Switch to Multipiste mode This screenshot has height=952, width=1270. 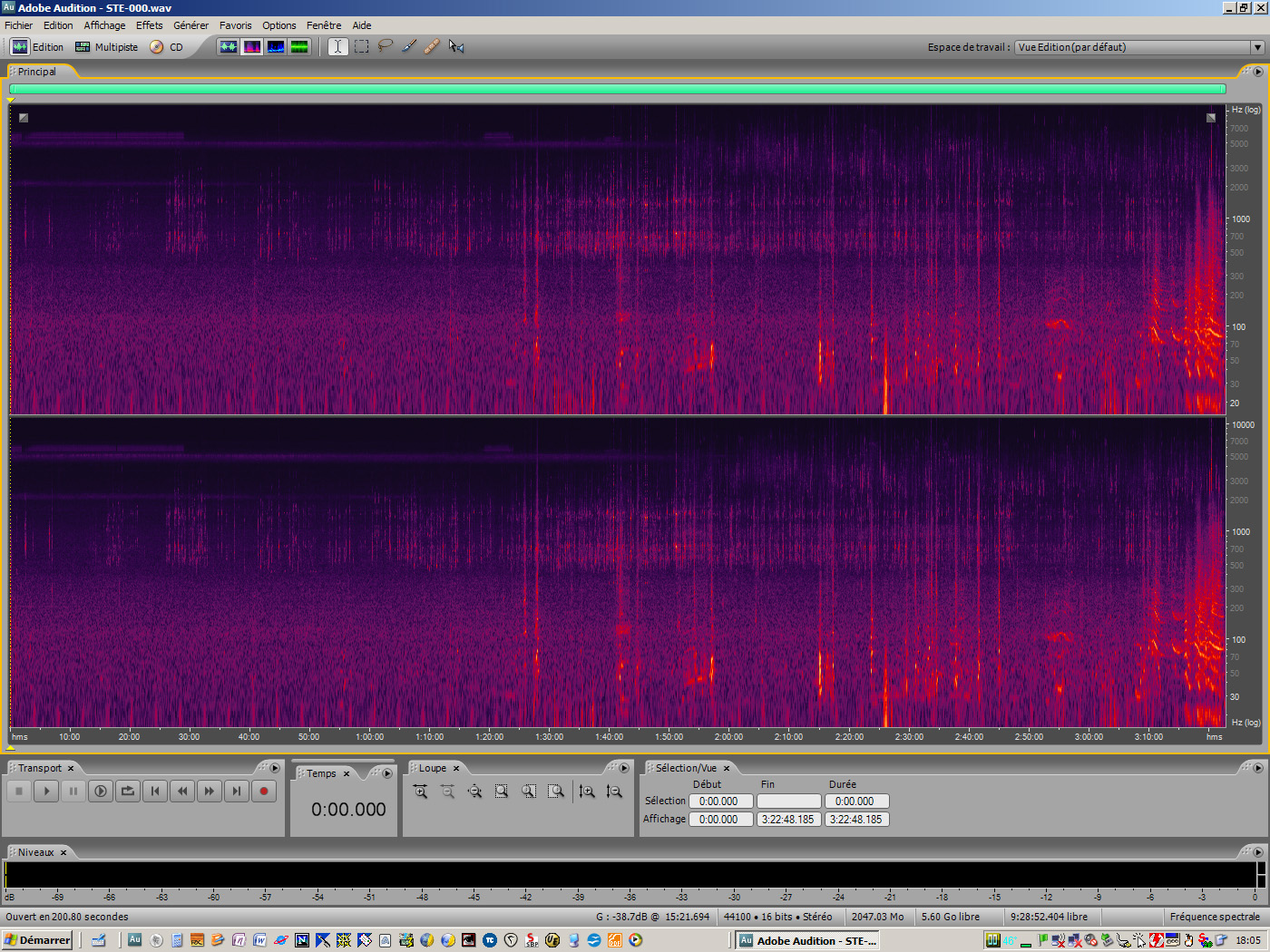tap(106, 46)
